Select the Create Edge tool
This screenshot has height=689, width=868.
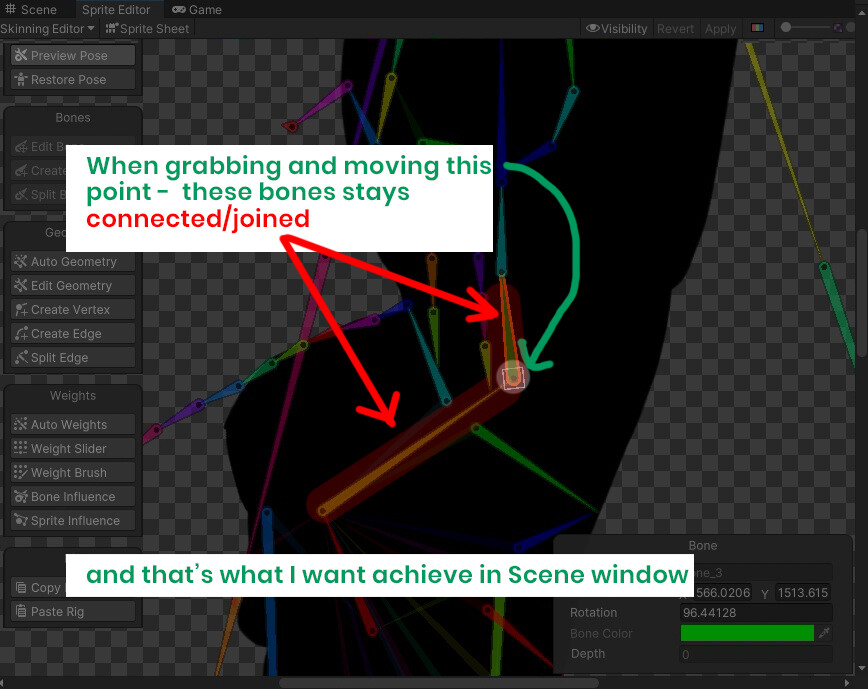coord(71,333)
